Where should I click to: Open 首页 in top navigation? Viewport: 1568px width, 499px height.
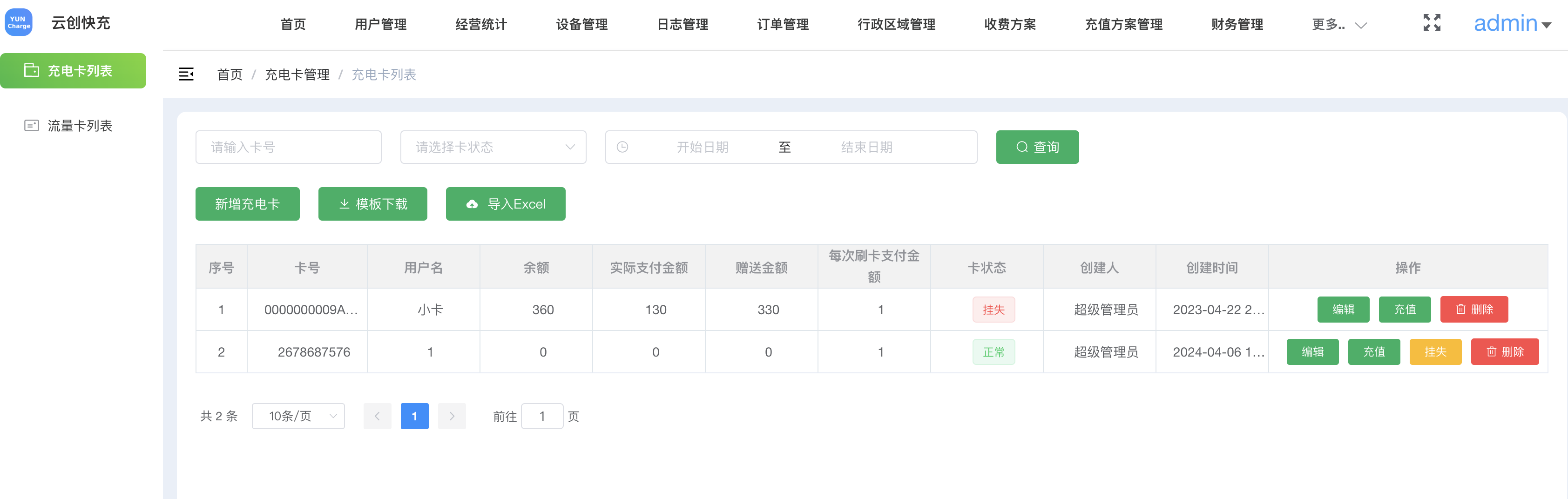(x=293, y=24)
